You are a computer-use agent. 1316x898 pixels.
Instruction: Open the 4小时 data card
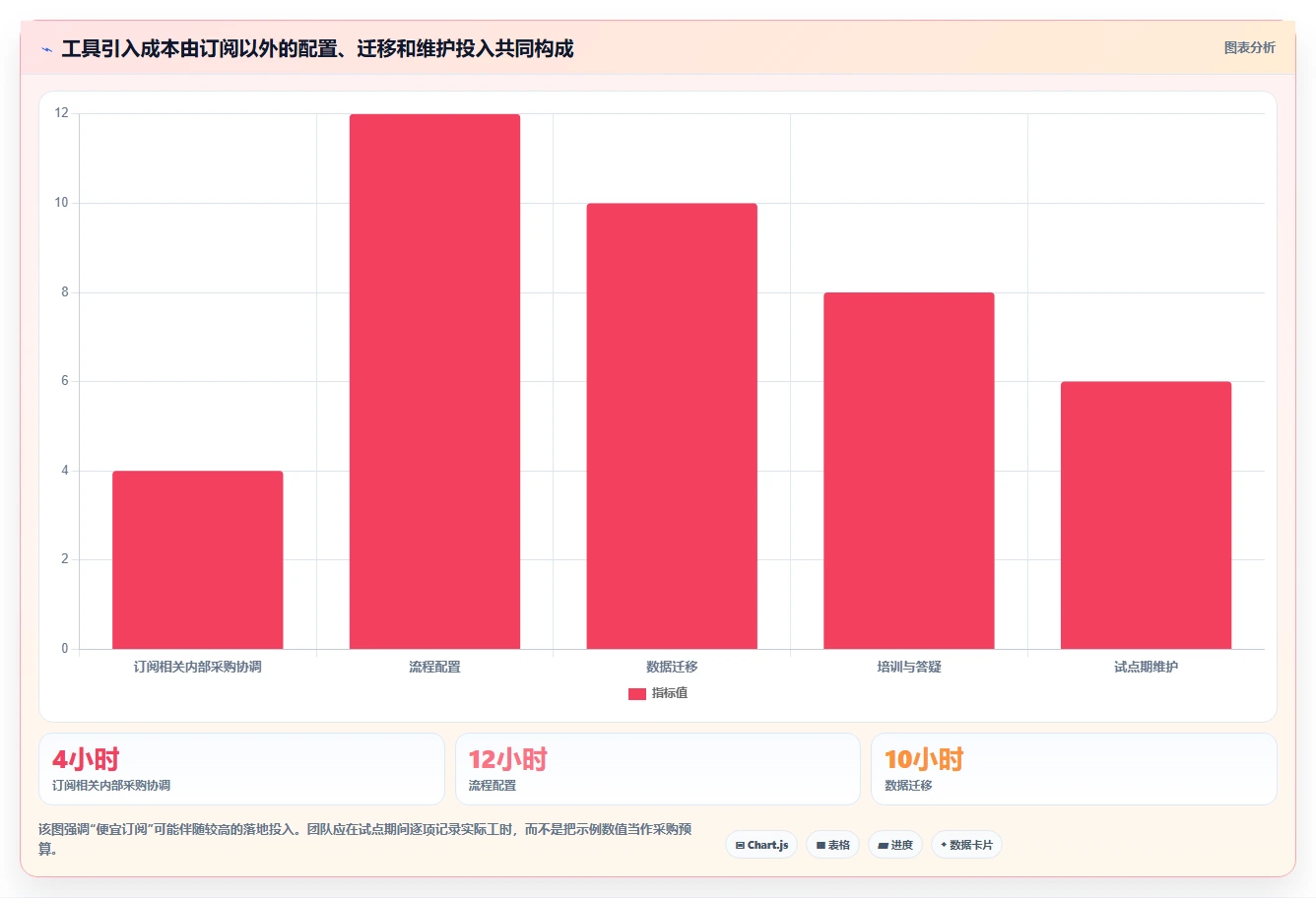point(241,769)
